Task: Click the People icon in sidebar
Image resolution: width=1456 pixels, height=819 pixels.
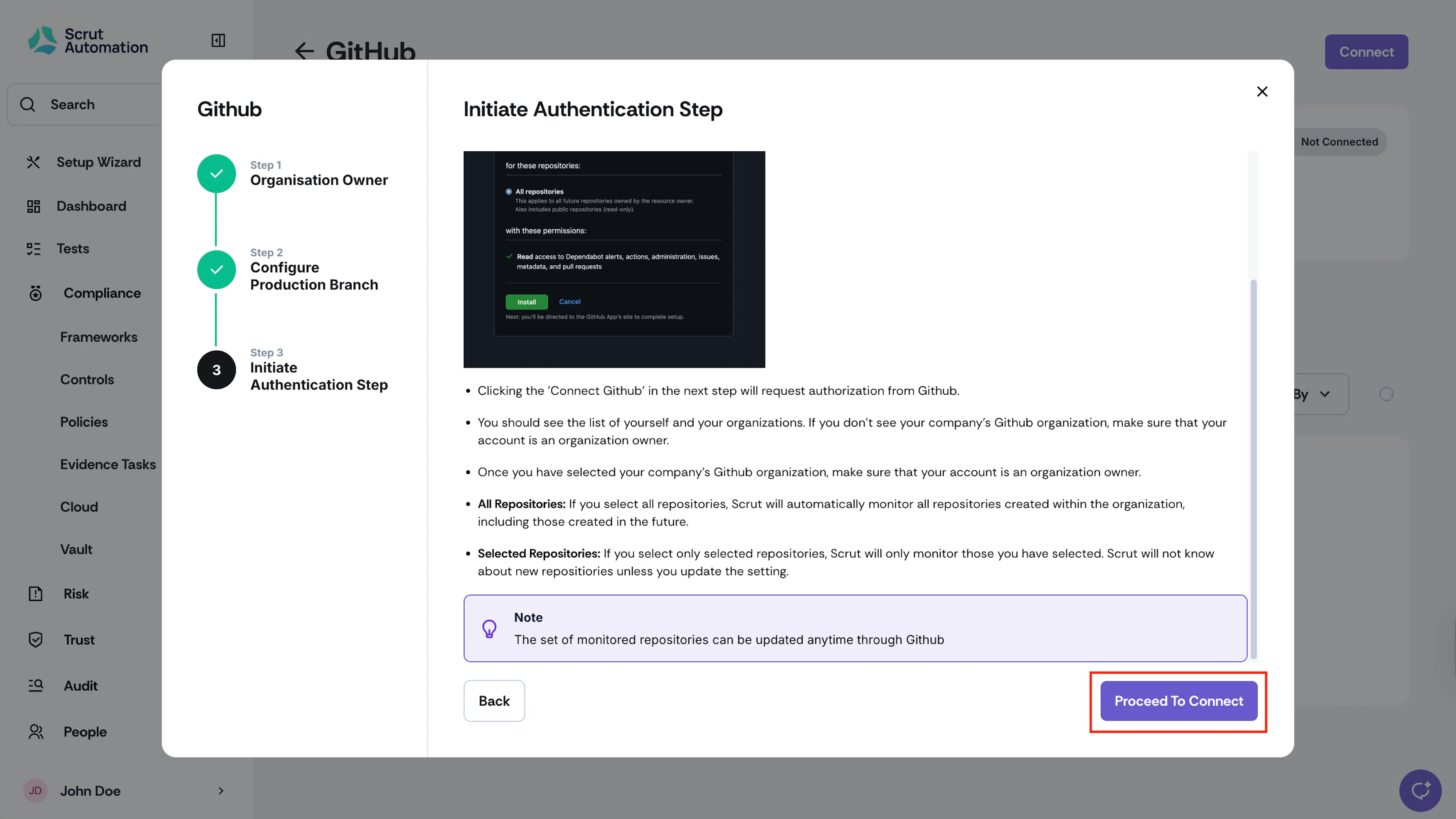Action: 36,732
